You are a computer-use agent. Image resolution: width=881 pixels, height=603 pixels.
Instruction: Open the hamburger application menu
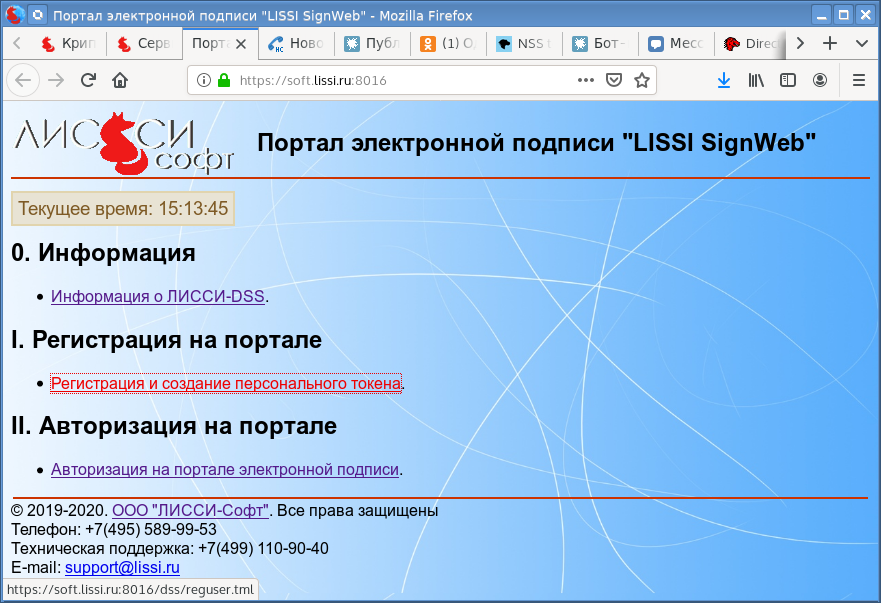[x=858, y=80]
